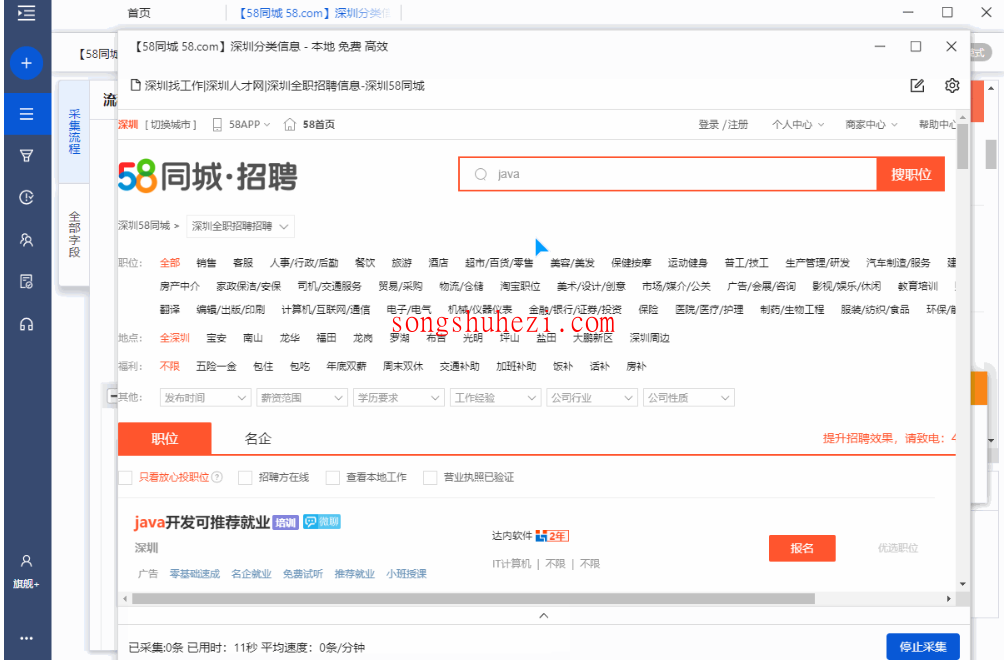Open the data document icon in sidebar

[26, 282]
